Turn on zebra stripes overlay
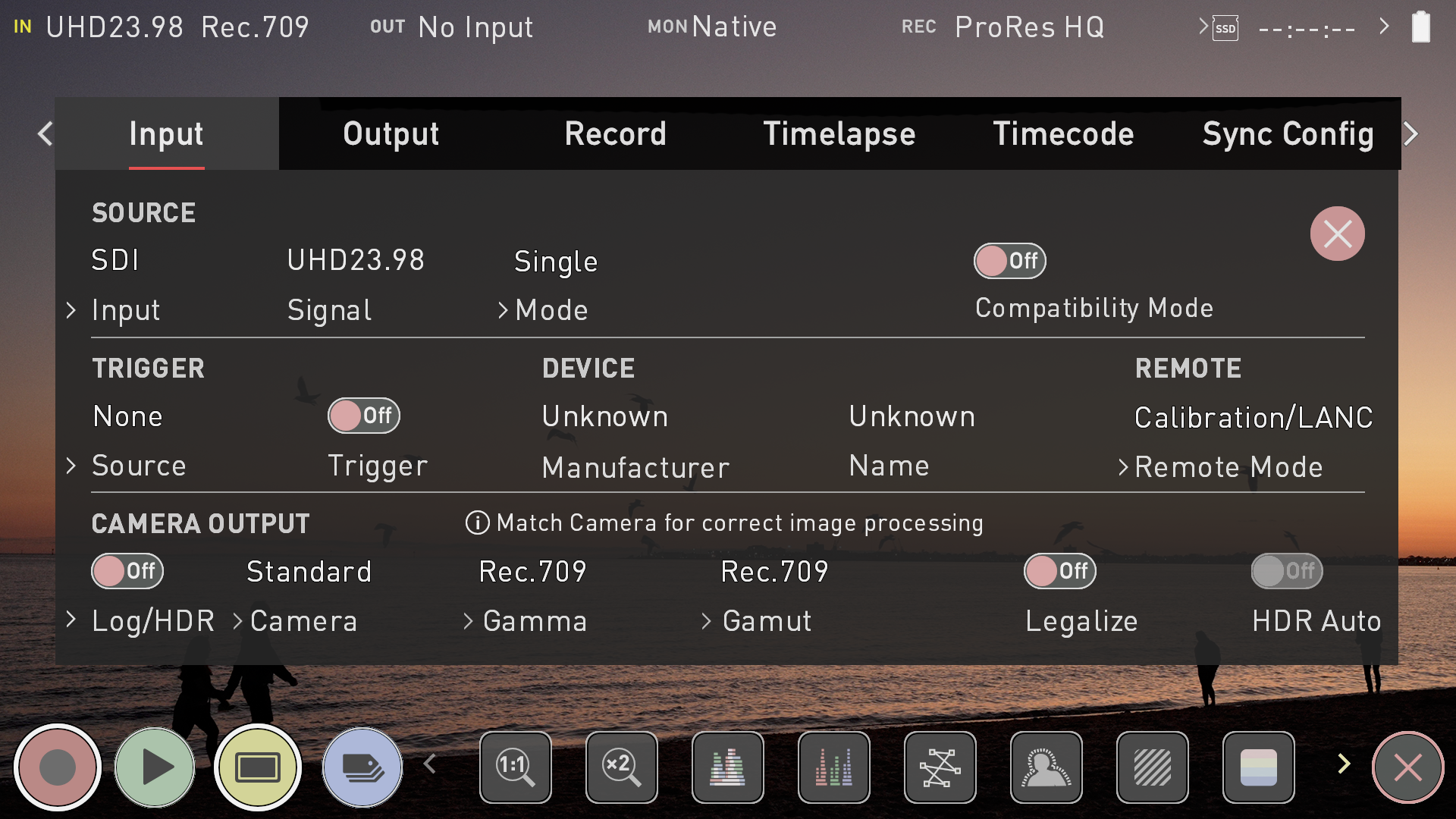Viewport: 1456px width, 819px height. [x=1153, y=767]
